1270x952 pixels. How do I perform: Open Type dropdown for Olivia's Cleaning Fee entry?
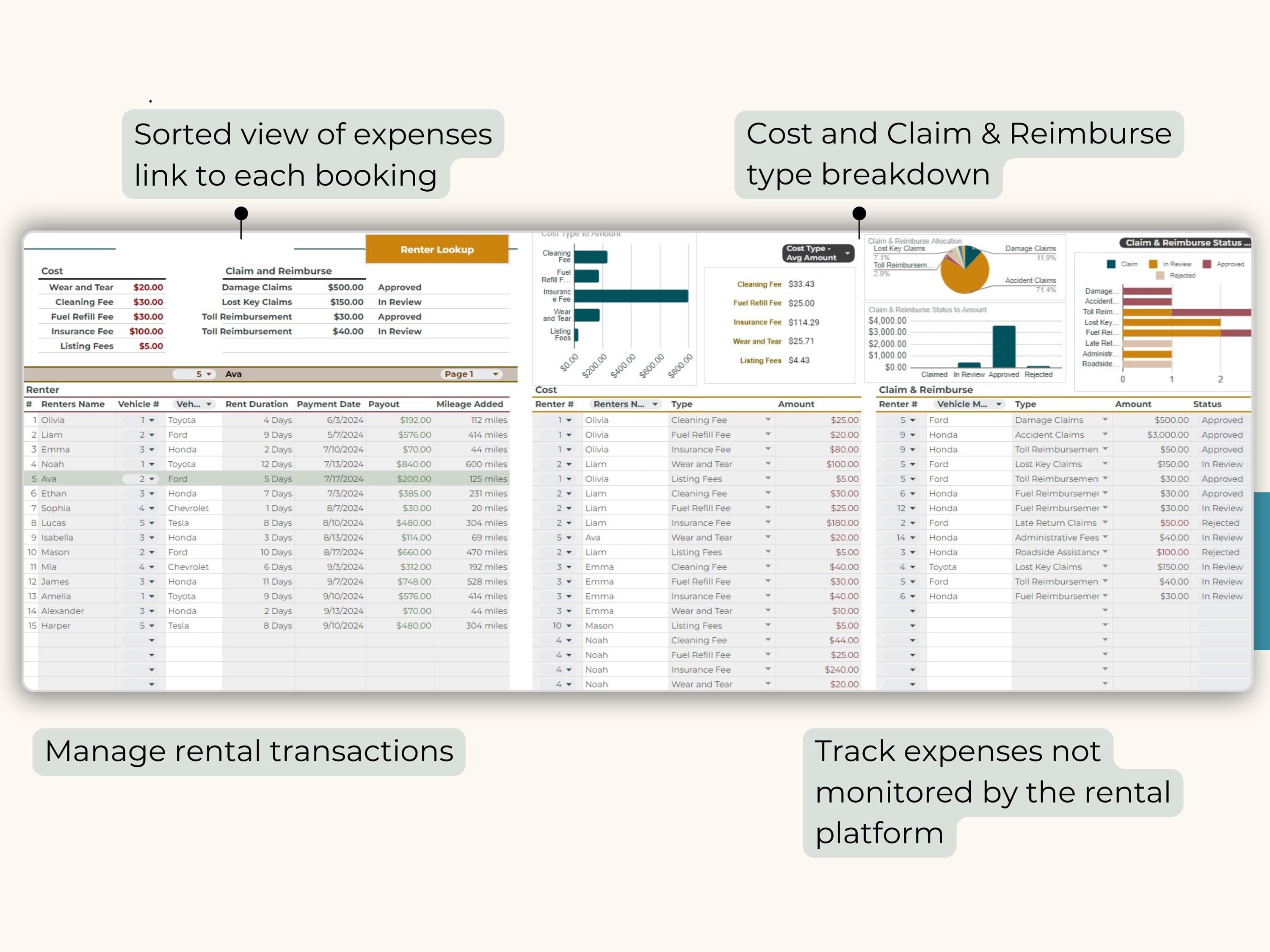[768, 419]
